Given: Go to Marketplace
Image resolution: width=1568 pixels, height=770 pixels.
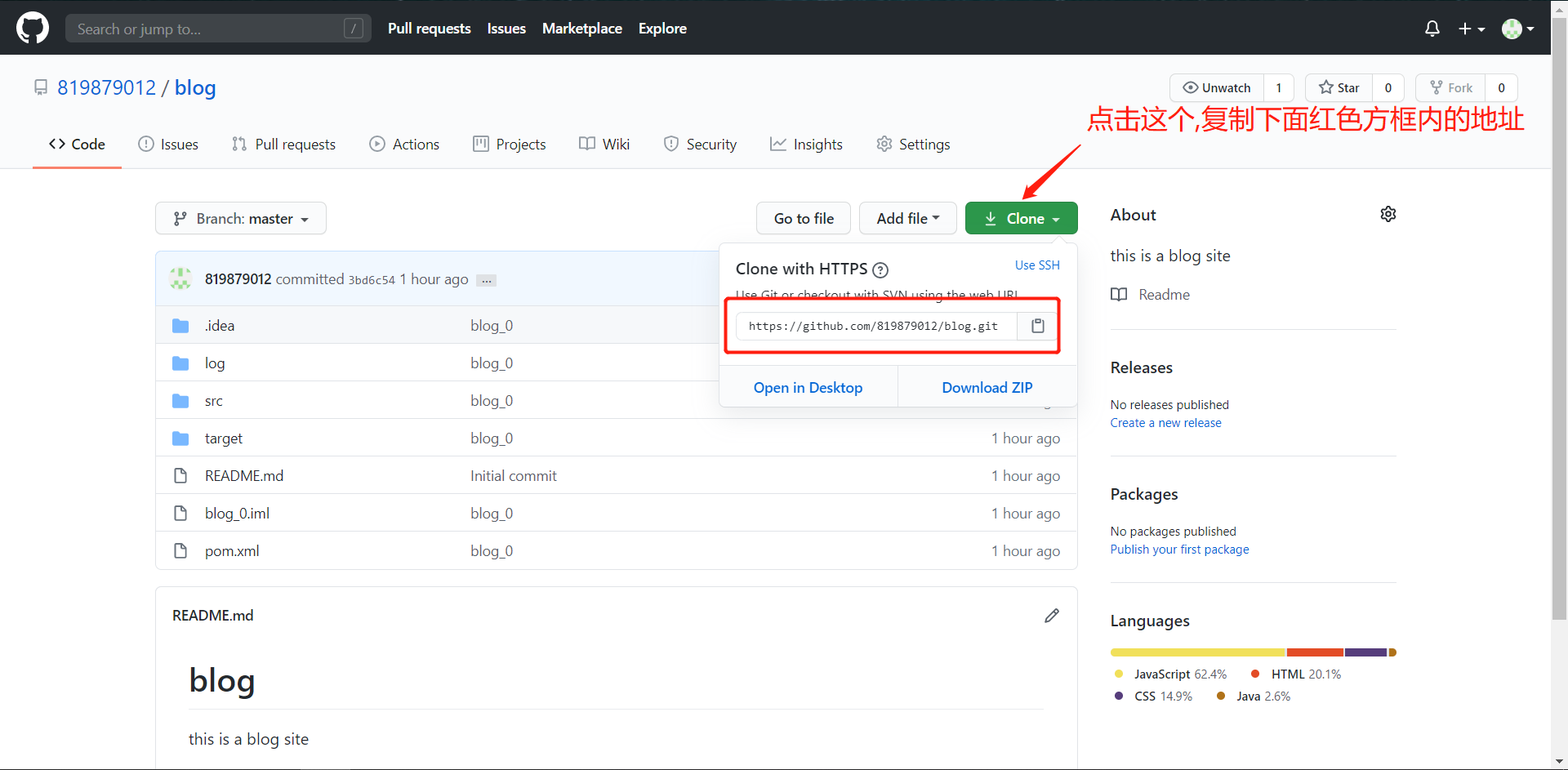Looking at the screenshot, I should [581, 29].
